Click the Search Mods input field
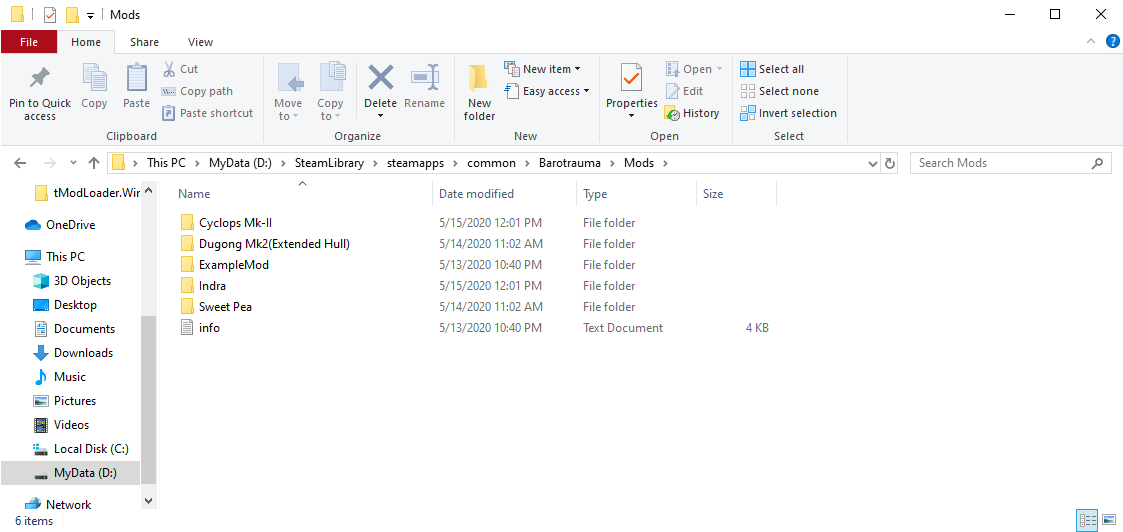1123x532 pixels. click(1000, 163)
